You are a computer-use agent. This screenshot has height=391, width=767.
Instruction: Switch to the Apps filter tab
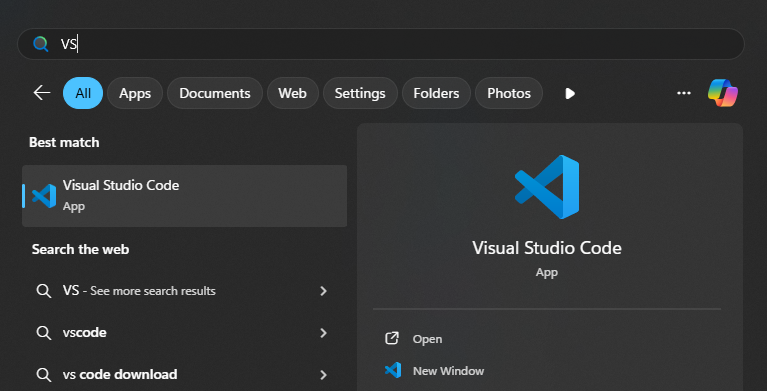click(135, 93)
